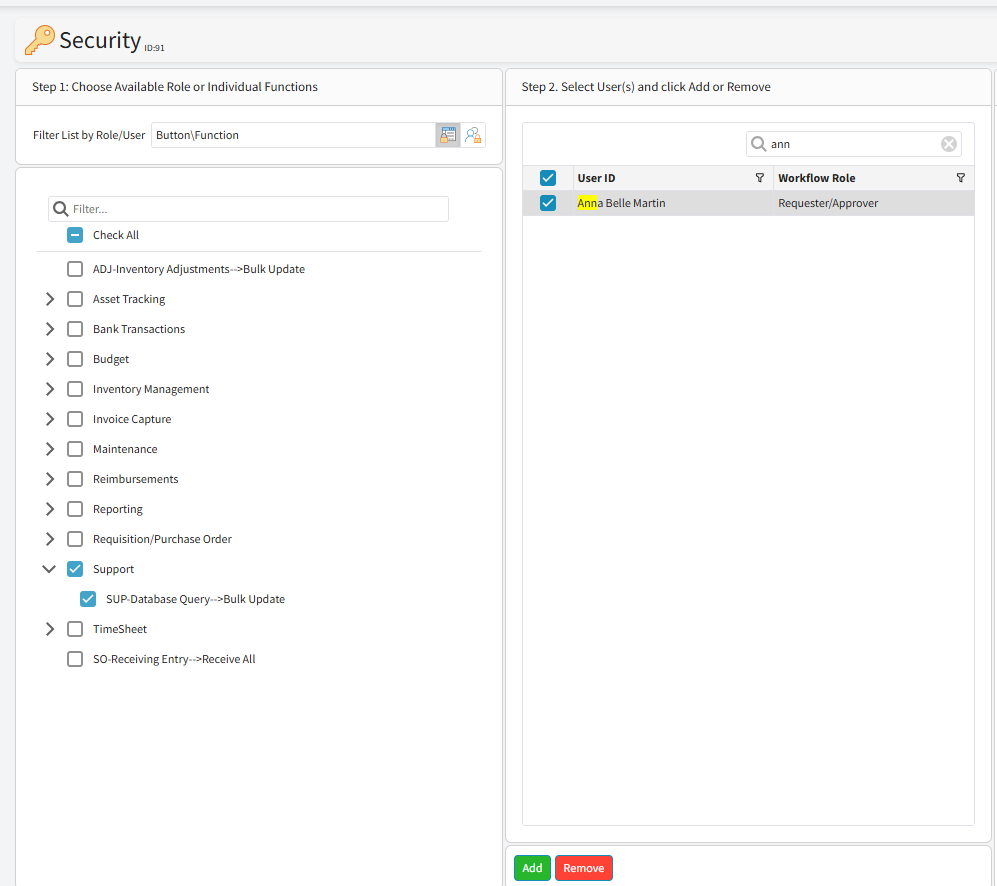Clear the 'ann' user search text
The image size is (997, 886).
point(948,144)
